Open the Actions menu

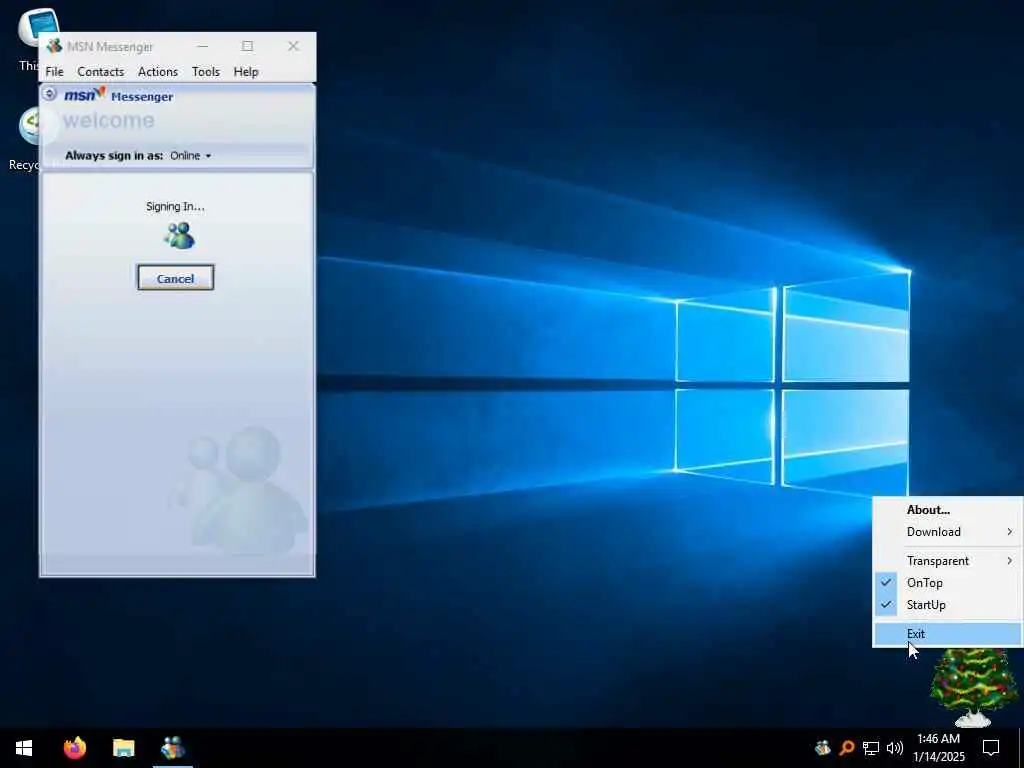157,72
